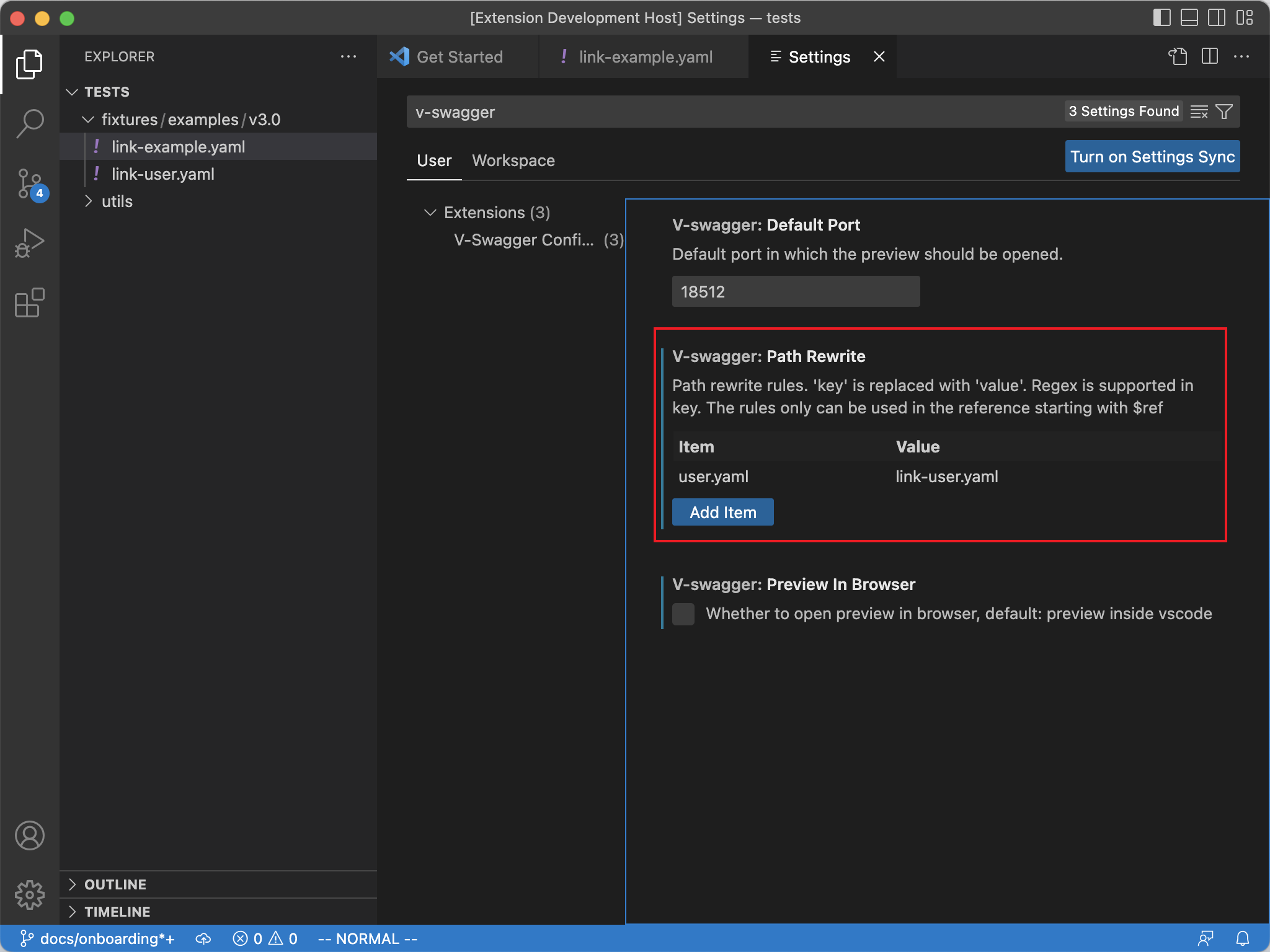The height and width of the screenshot is (952, 1270).
Task: Open link-example.yaml in explorer
Action: [x=218, y=146]
